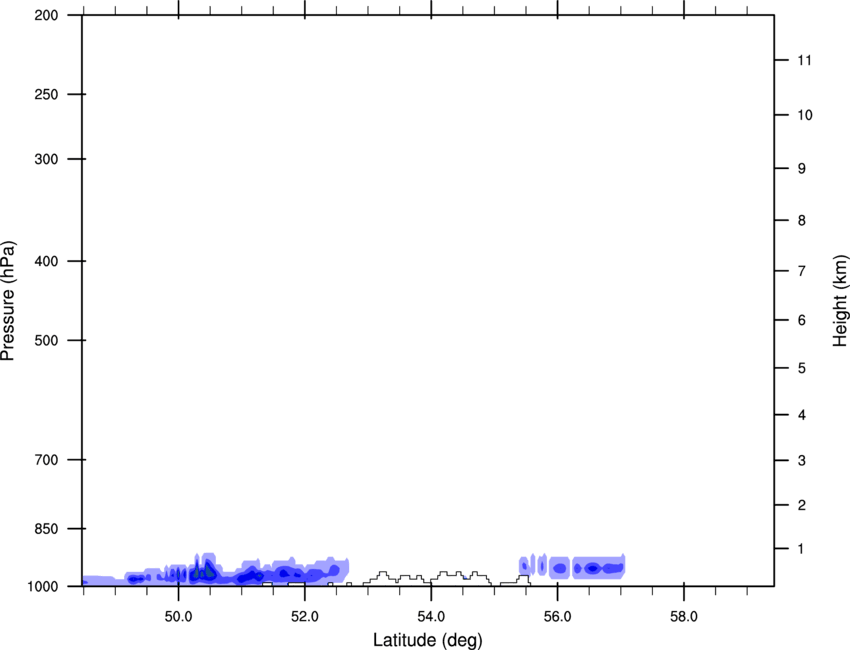Click the 250 pressure tick label
850x650 pixels.
point(46,94)
